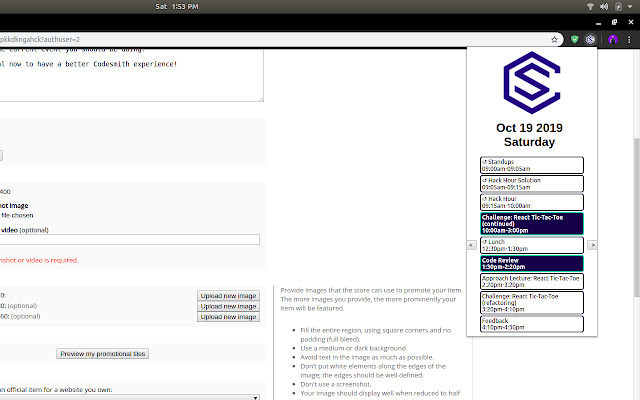Open the clock showing Sat 1:53 PM

177,7
